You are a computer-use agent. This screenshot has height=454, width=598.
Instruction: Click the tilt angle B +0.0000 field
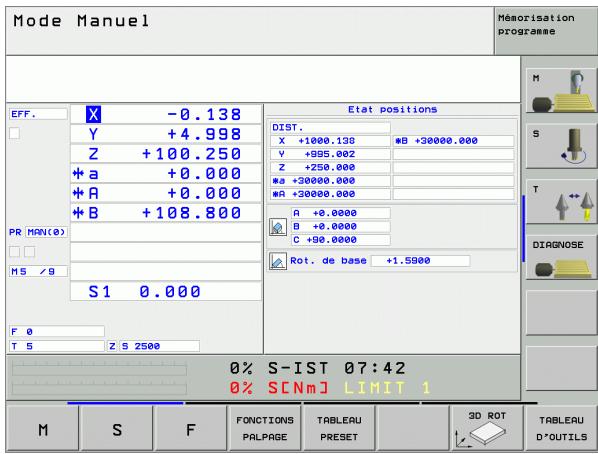point(341,226)
